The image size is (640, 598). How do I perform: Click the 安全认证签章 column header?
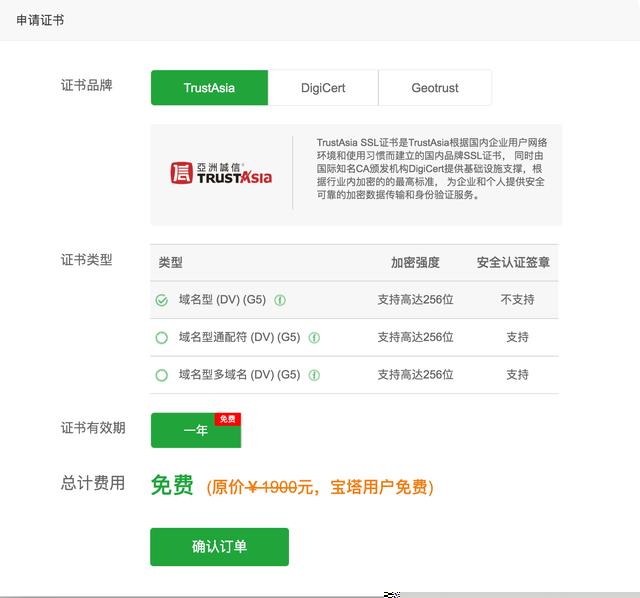513,262
